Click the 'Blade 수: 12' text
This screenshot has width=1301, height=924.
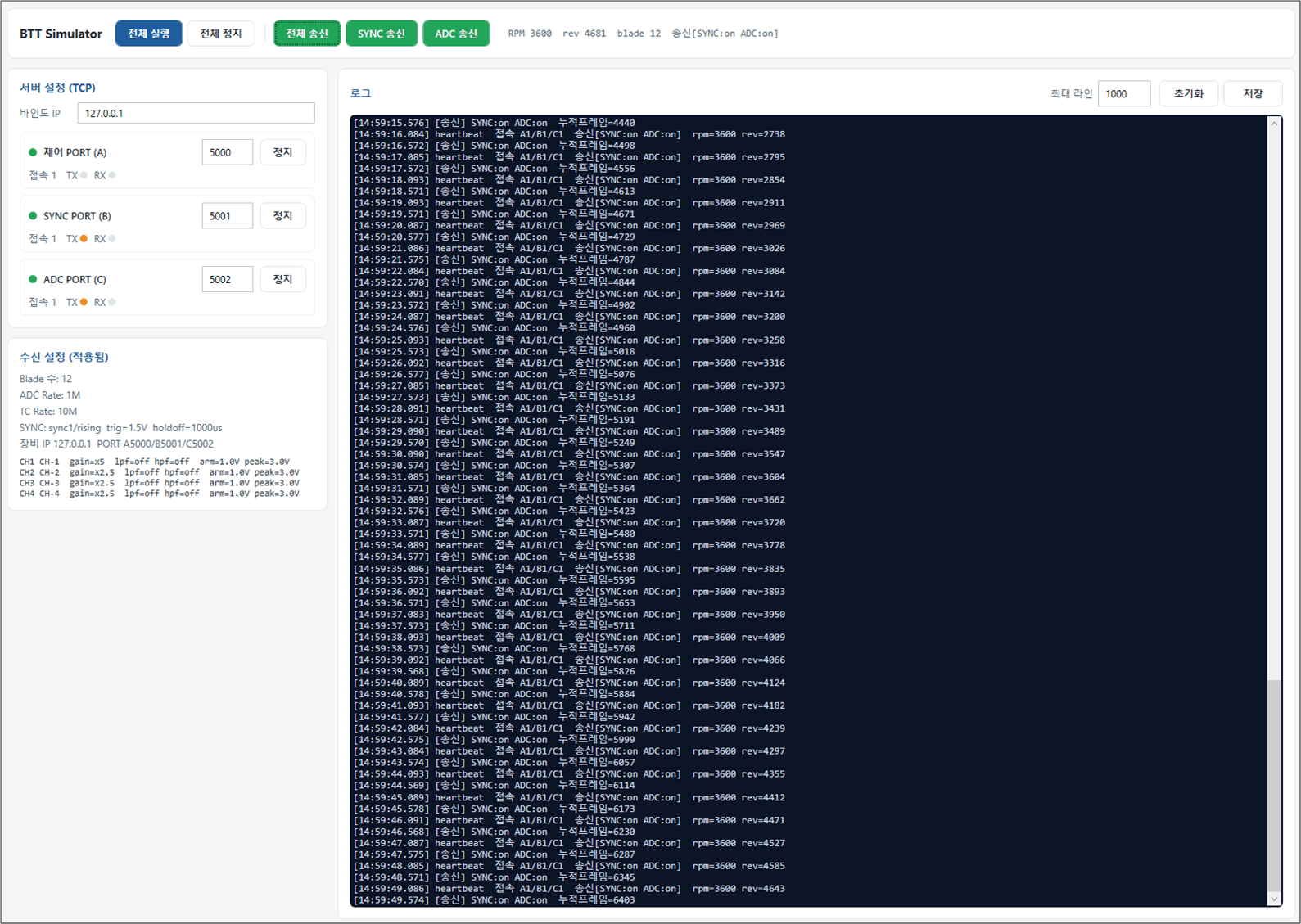pyautogui.click(x=46, y=379)
